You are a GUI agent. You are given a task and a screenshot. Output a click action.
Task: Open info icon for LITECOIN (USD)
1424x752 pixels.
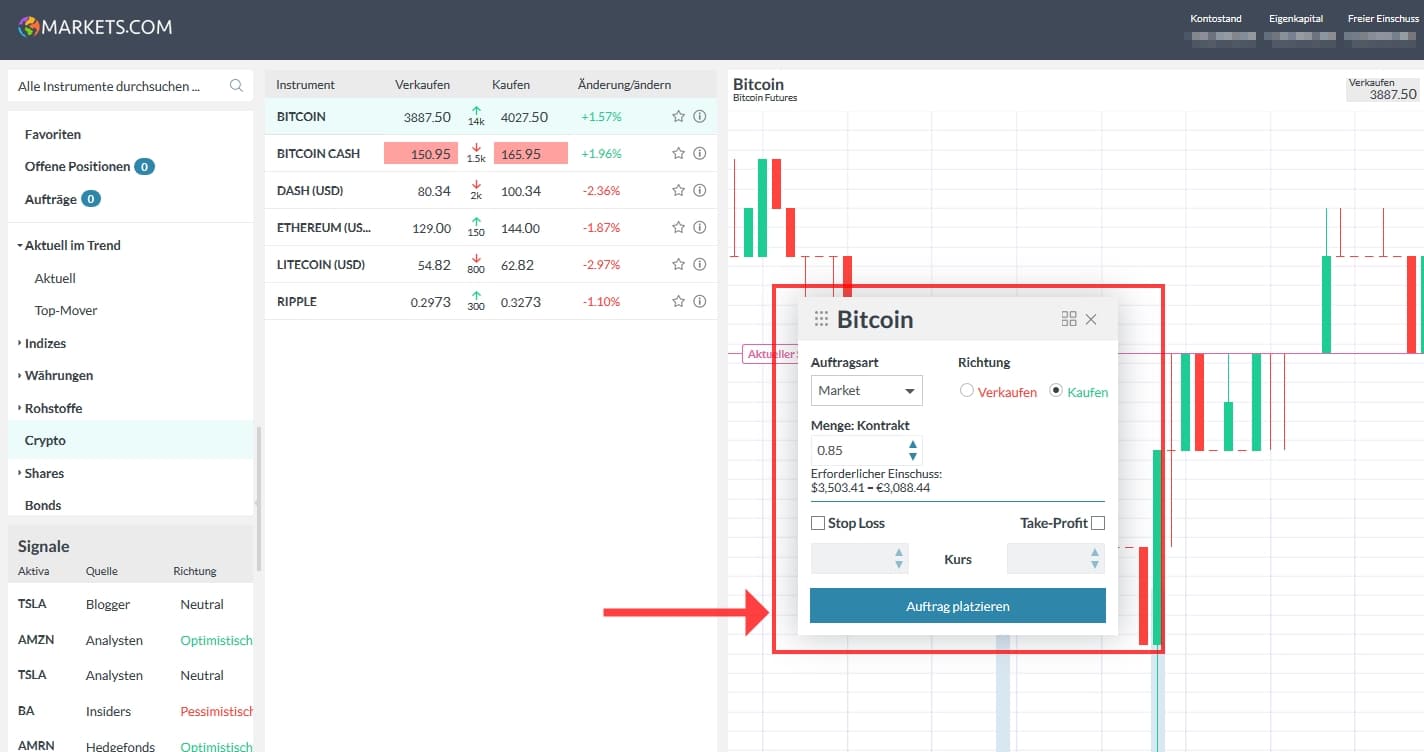pyautogui.click(x=700, y=265)
